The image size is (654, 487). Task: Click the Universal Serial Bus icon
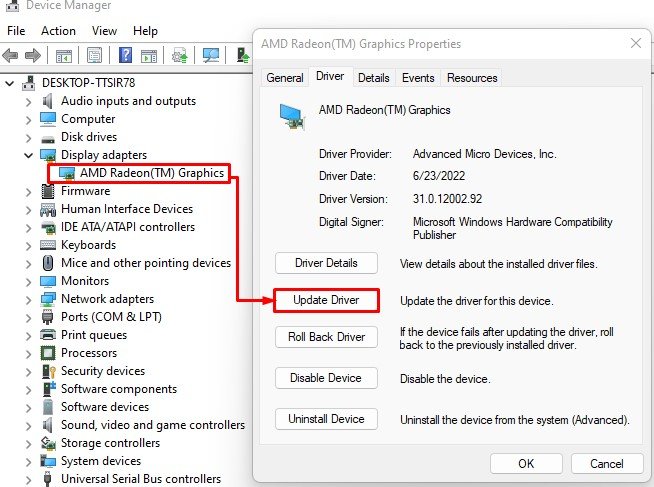[48, 479]
